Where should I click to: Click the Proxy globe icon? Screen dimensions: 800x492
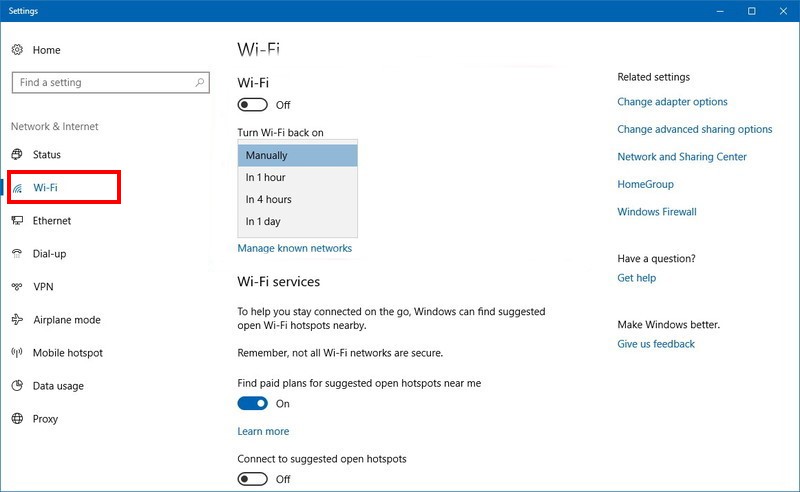[x=17, y=419]
